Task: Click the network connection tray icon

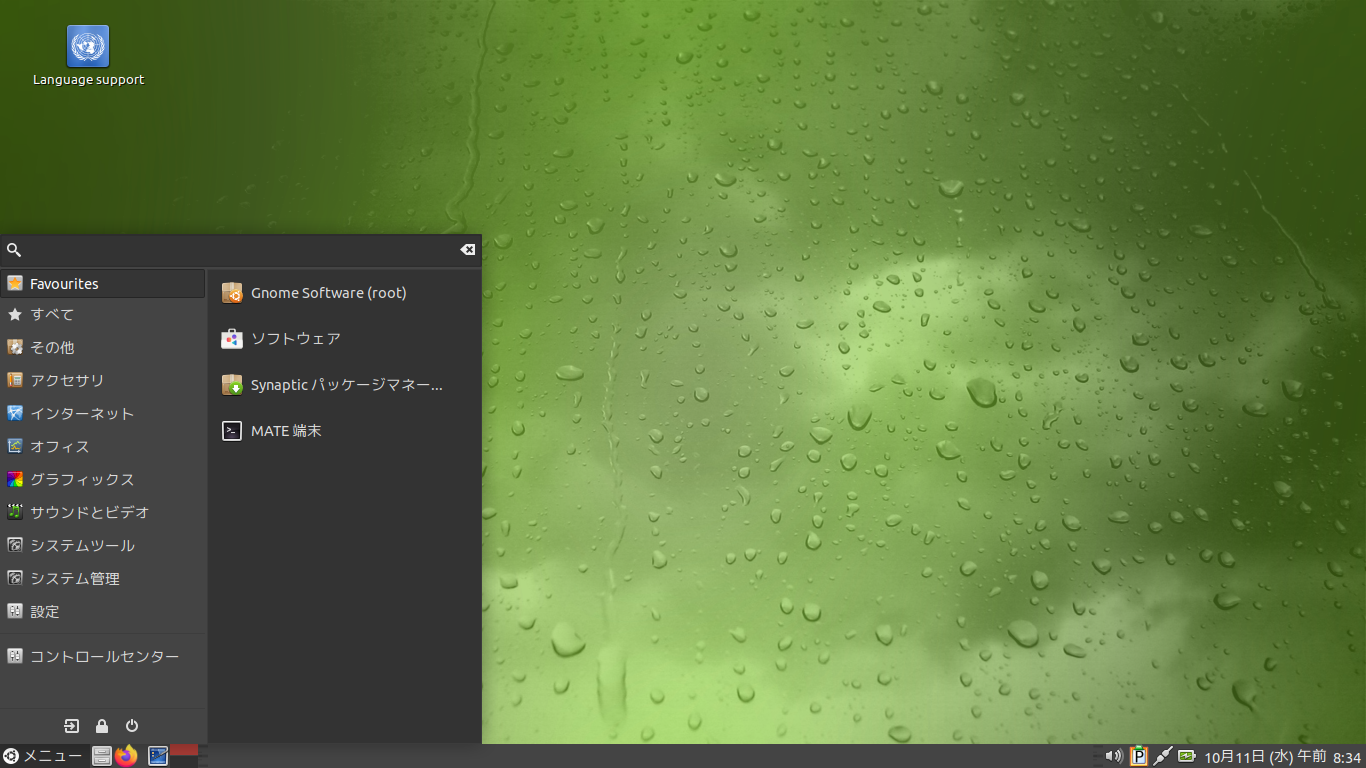Action: [1162, 756]
